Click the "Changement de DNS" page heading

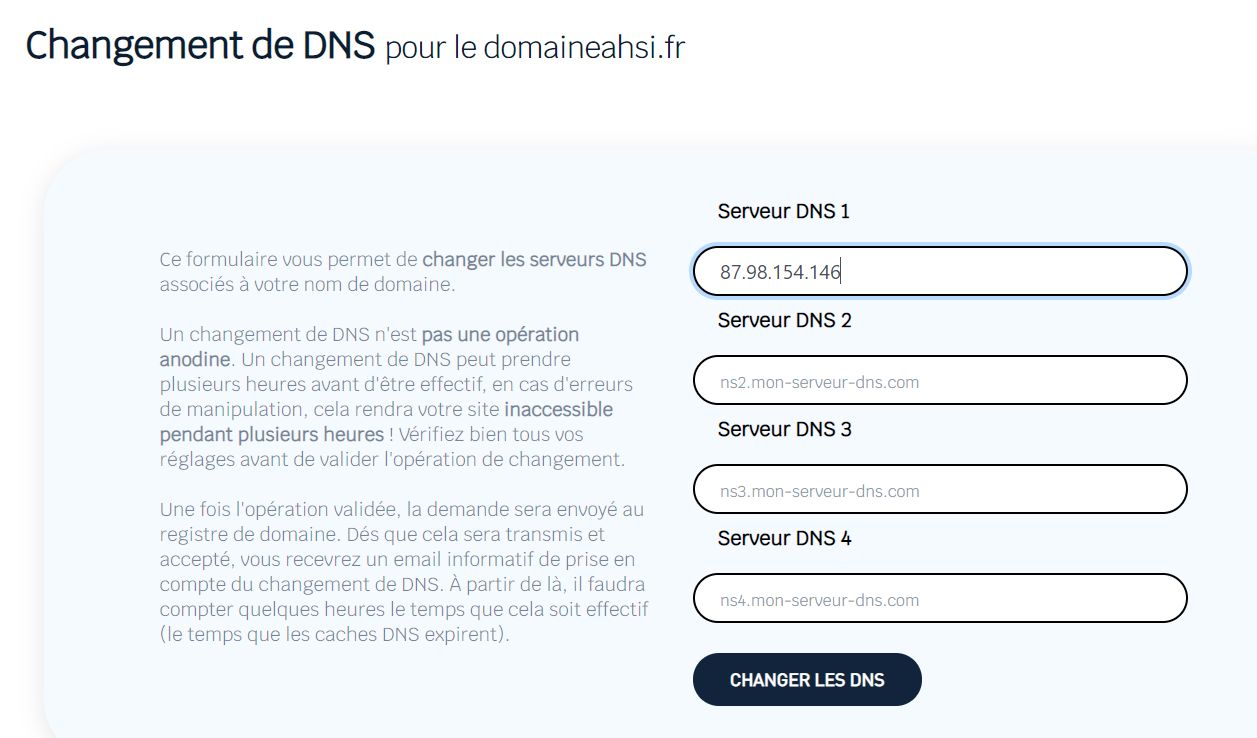(200, 46)
